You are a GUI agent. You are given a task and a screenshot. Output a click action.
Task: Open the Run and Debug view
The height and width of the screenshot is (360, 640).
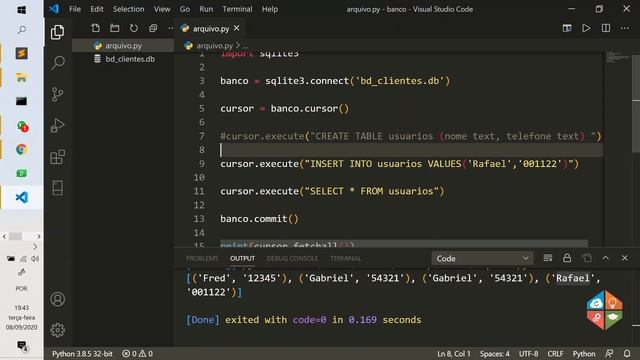[58, 125]
